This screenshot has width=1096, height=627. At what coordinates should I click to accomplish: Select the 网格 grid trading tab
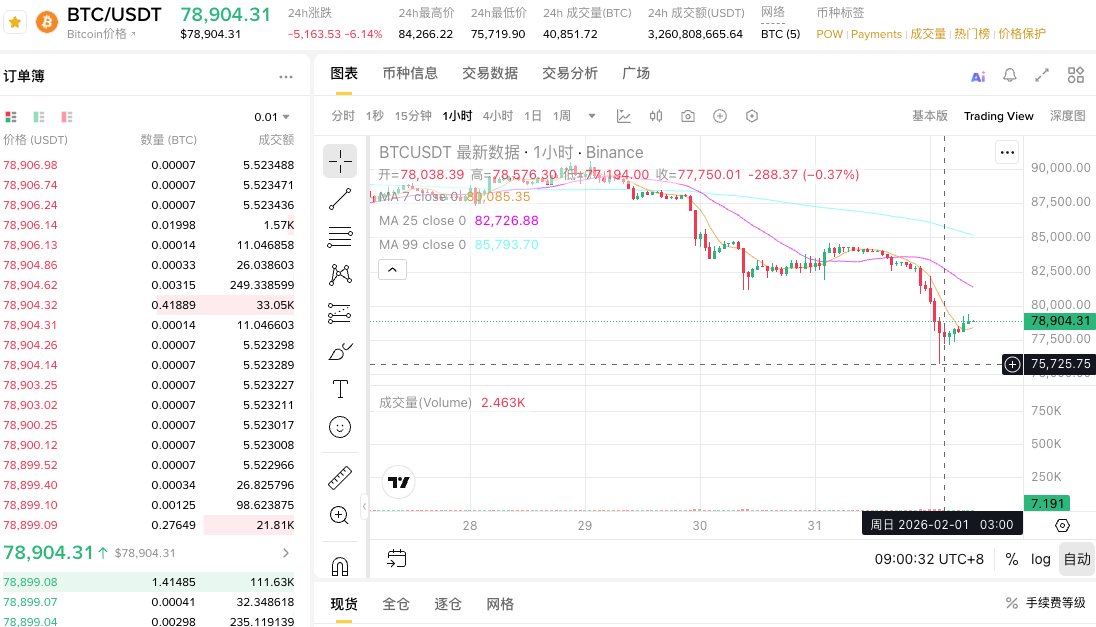[500, 604]
